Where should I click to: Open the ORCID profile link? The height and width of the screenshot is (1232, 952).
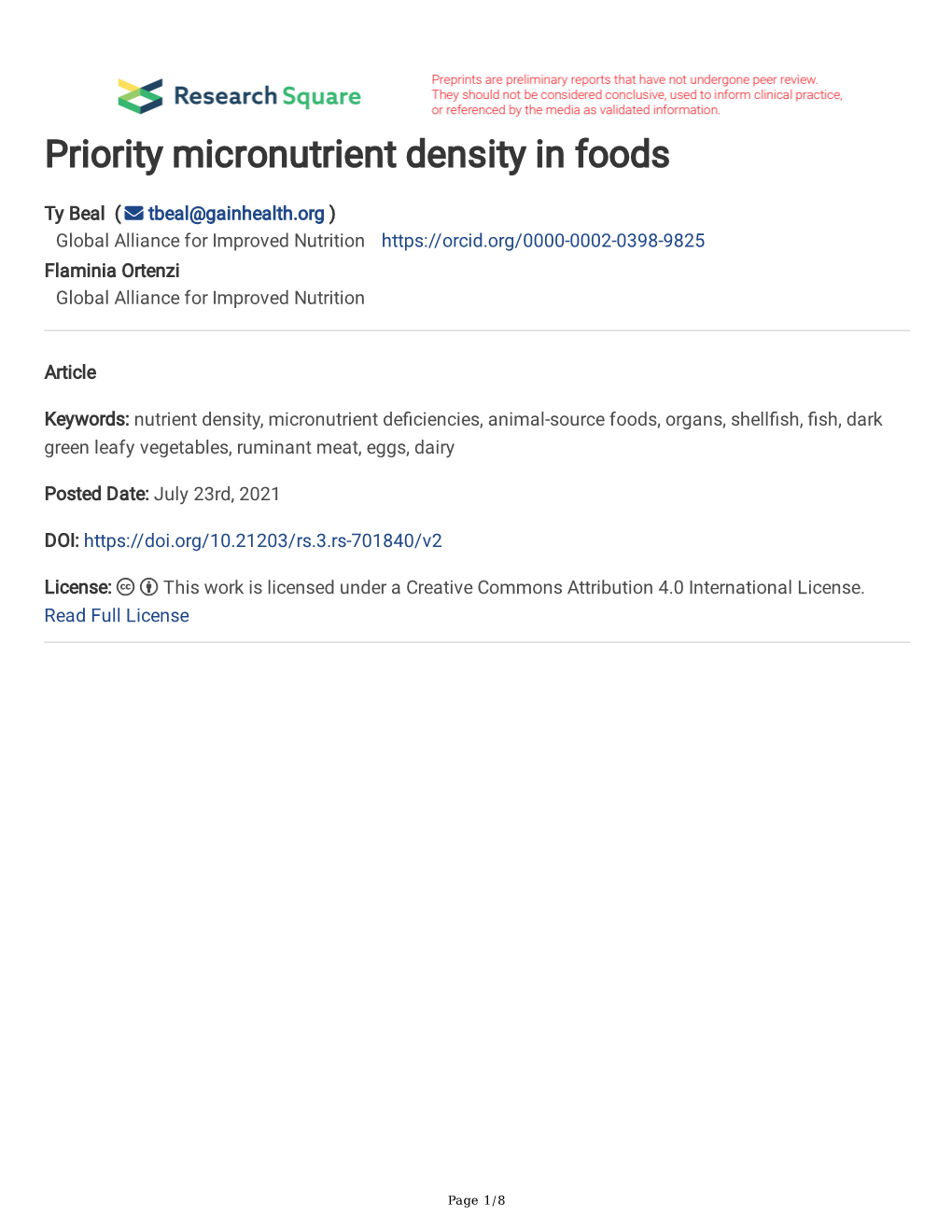pos(542,241)
